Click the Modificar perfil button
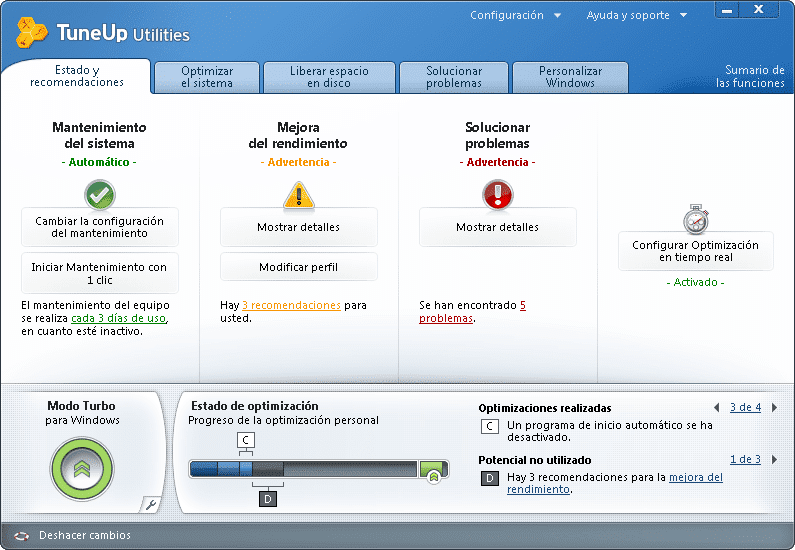The image size is (795, 550). [299, 267]
